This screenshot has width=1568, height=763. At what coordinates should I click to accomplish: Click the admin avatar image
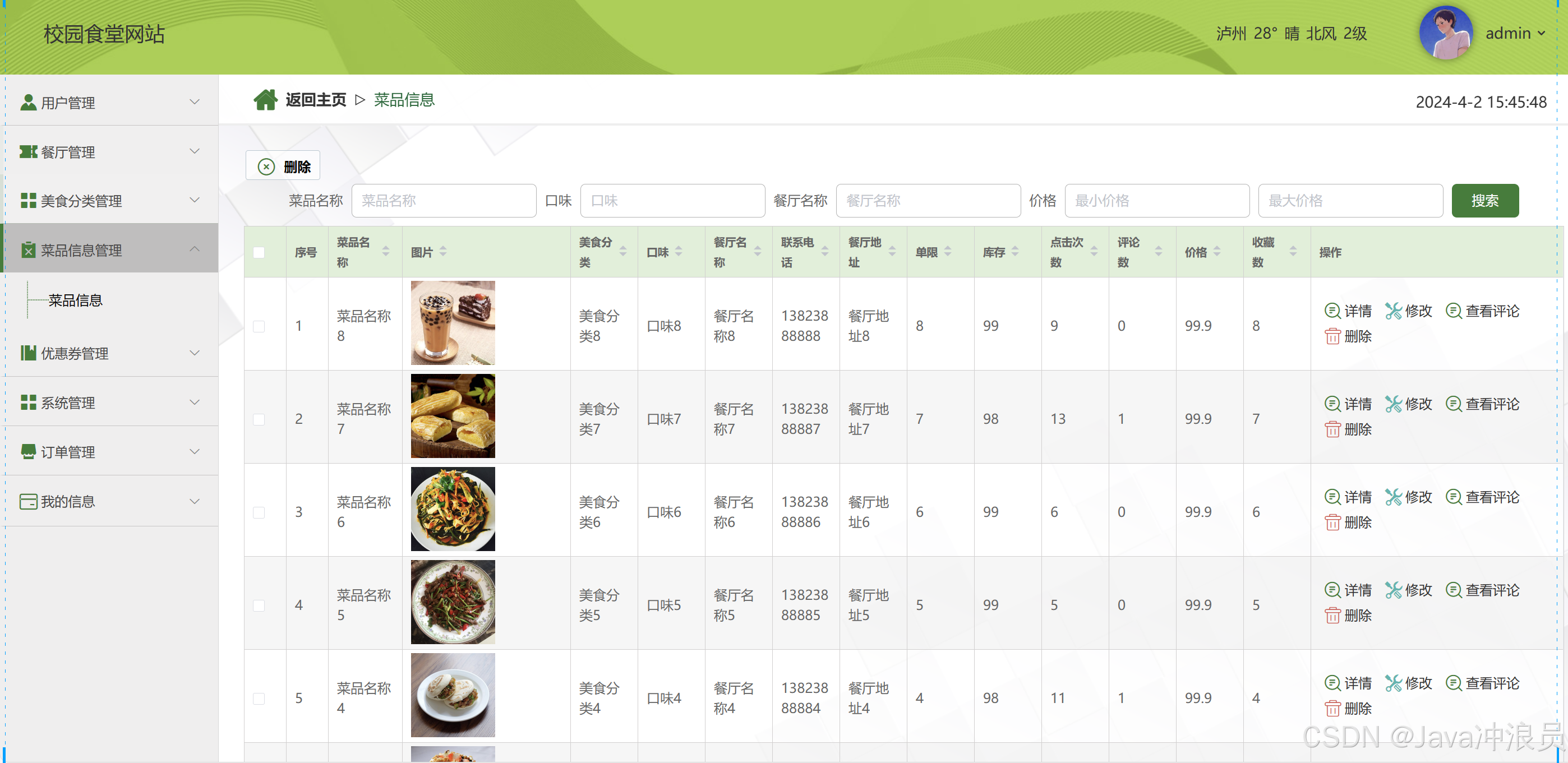pos(1446,33)
